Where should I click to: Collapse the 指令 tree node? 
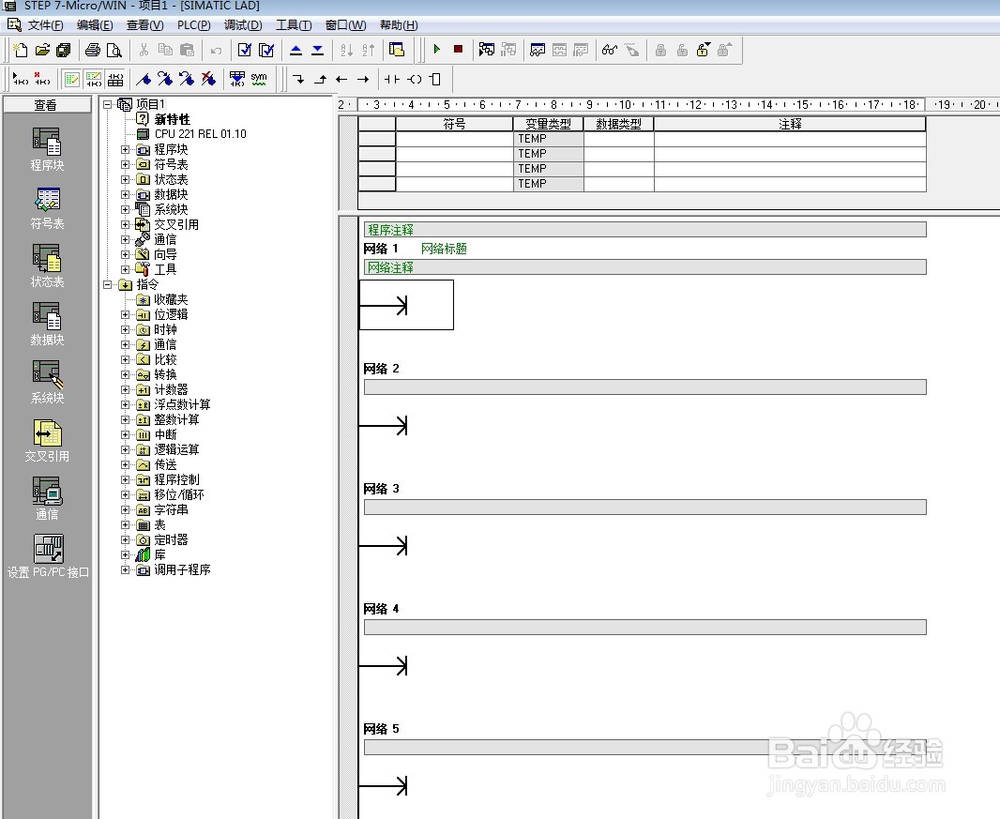(108, 284)
